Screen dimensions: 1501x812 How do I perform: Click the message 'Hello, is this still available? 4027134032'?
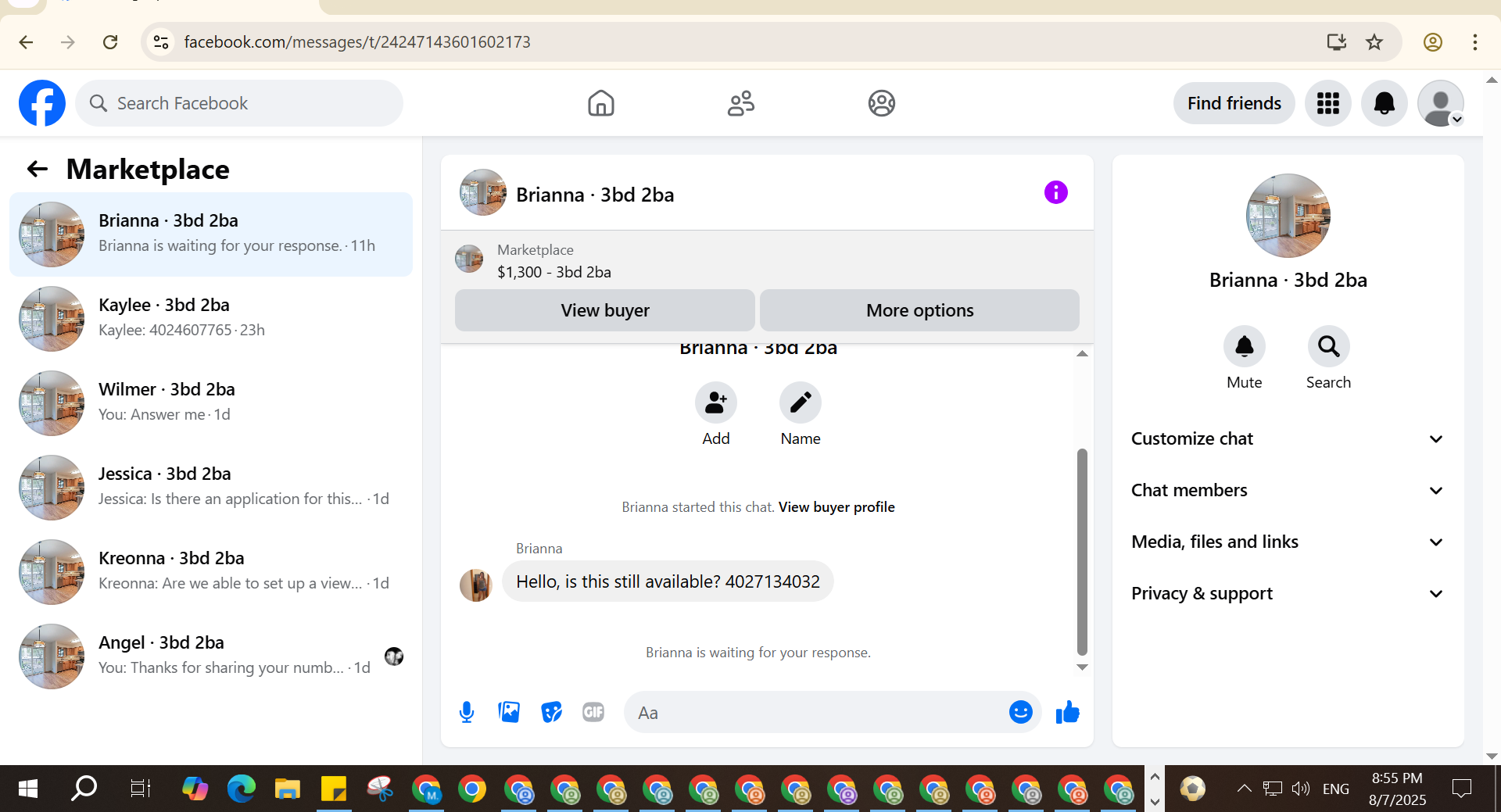click(x=668, y=581)
